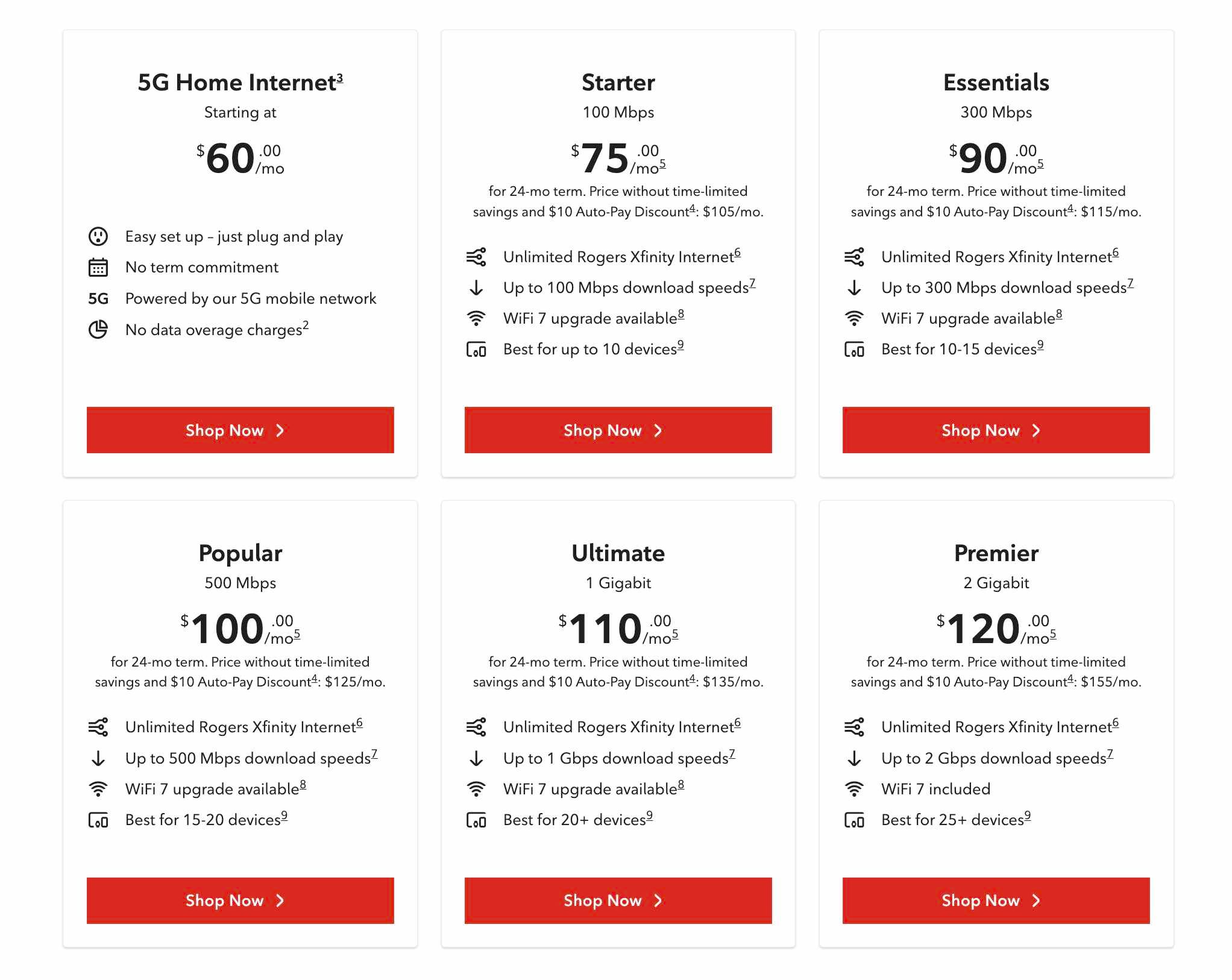The height and width of the screenshot is (980, 1232).
Task: Open footnote 3 on 5G Home Internet title
Action: click(340, 78)
